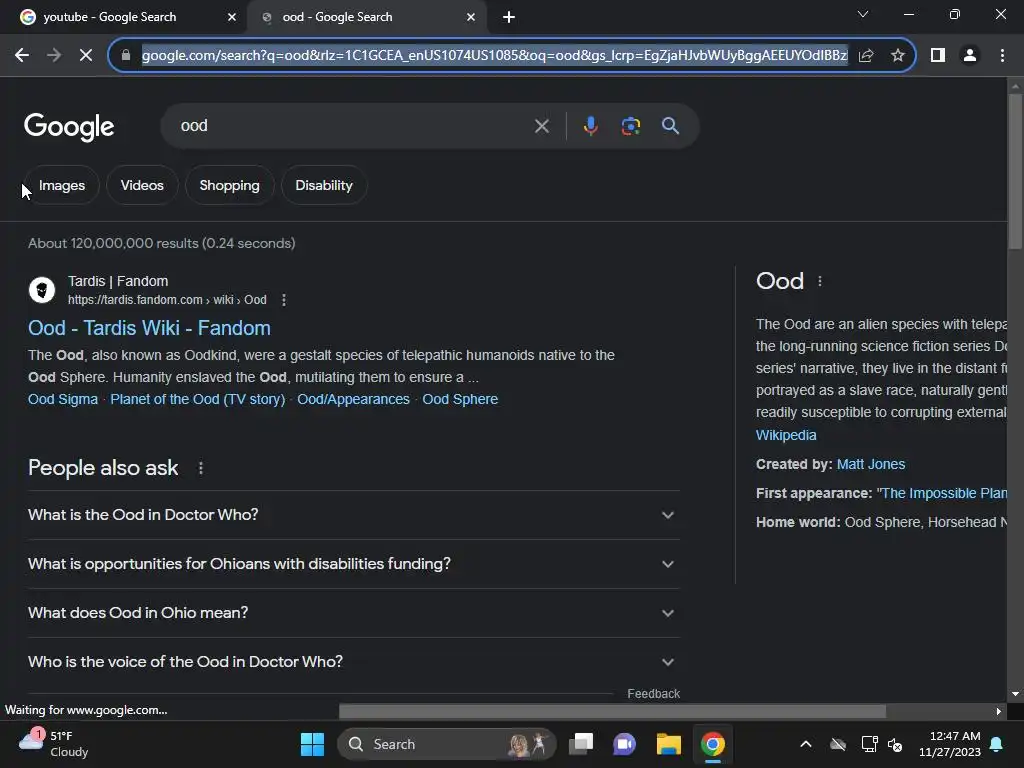Click horizontal scrollbar right arrow

pos(999,711)
